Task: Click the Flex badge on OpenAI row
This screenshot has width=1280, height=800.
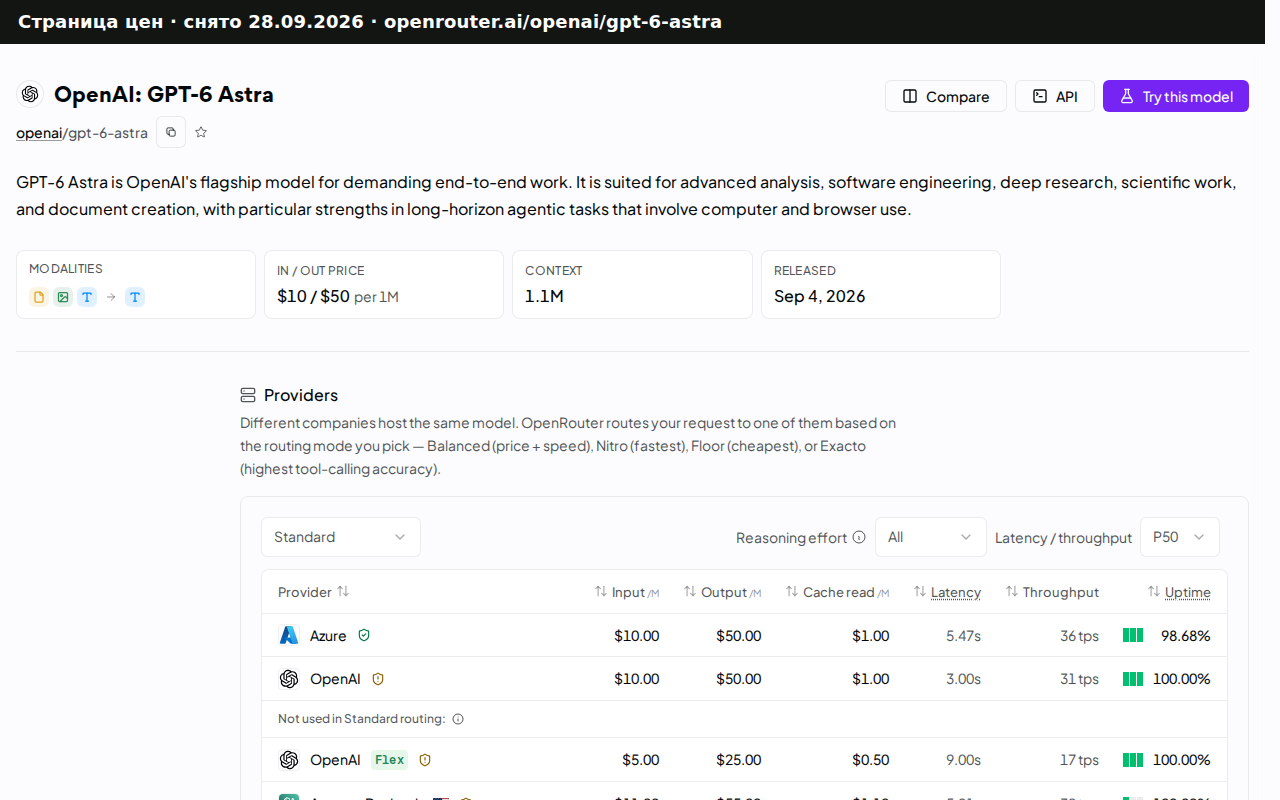Action: click(389, 760)
